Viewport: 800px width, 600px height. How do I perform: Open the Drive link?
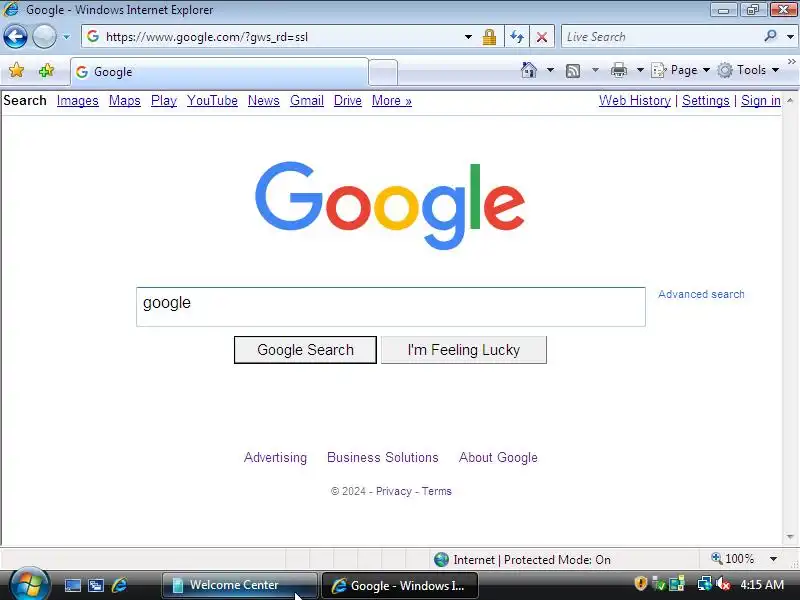347,101
